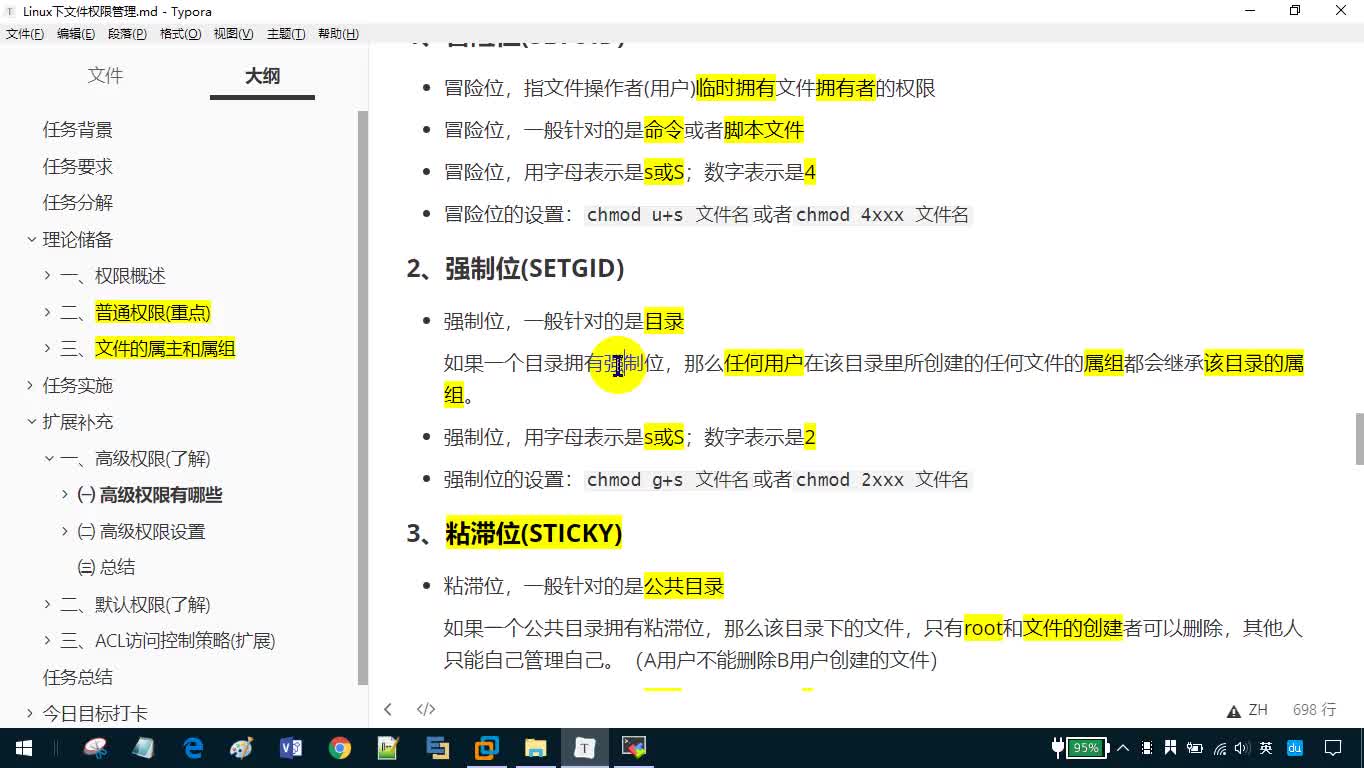1364x768 pixels.
Task: Open the blue-yellow app beside VMware
Action: (x=437, y=747)
